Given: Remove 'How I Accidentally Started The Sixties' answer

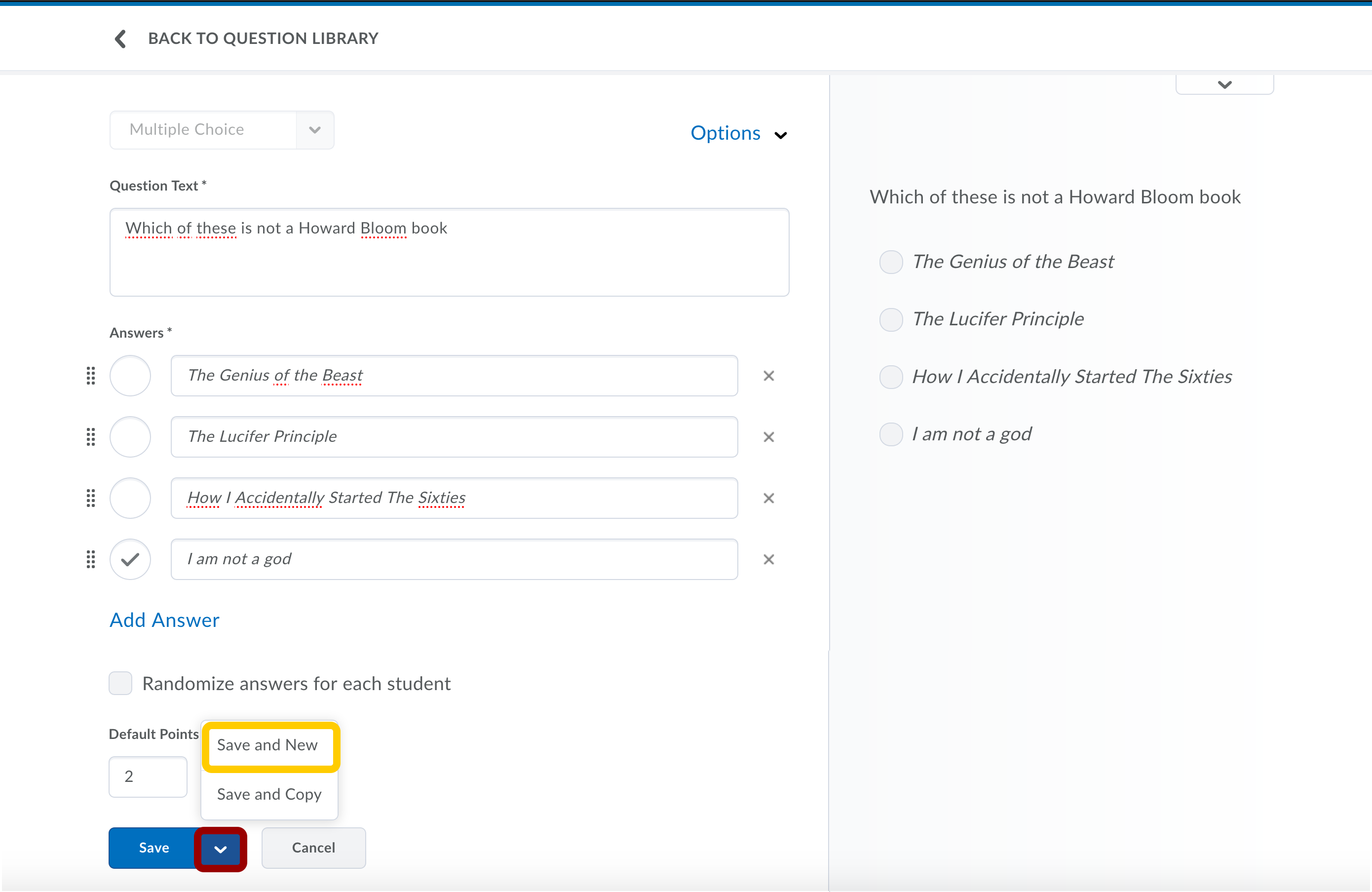Looking at the screenshot, I should (768, 498).
